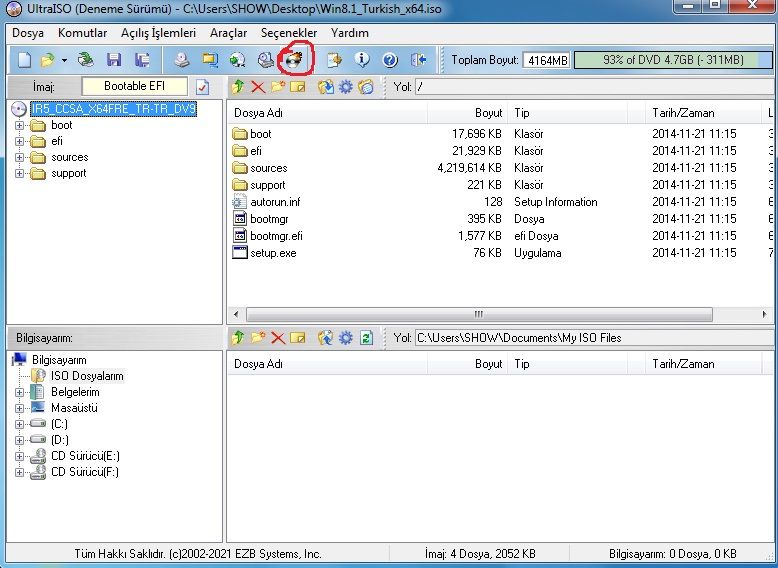Expand the boot folder in image tree

pyautogui.click(x=19, y=126)
